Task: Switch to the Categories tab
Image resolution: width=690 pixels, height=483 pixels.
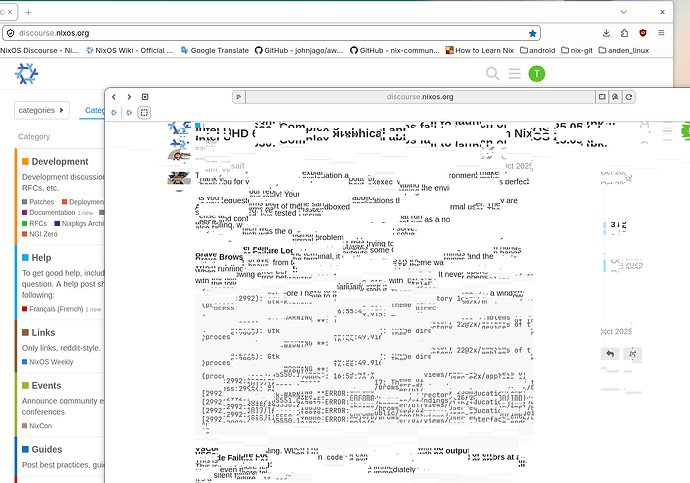Action: tap(94, 110)
